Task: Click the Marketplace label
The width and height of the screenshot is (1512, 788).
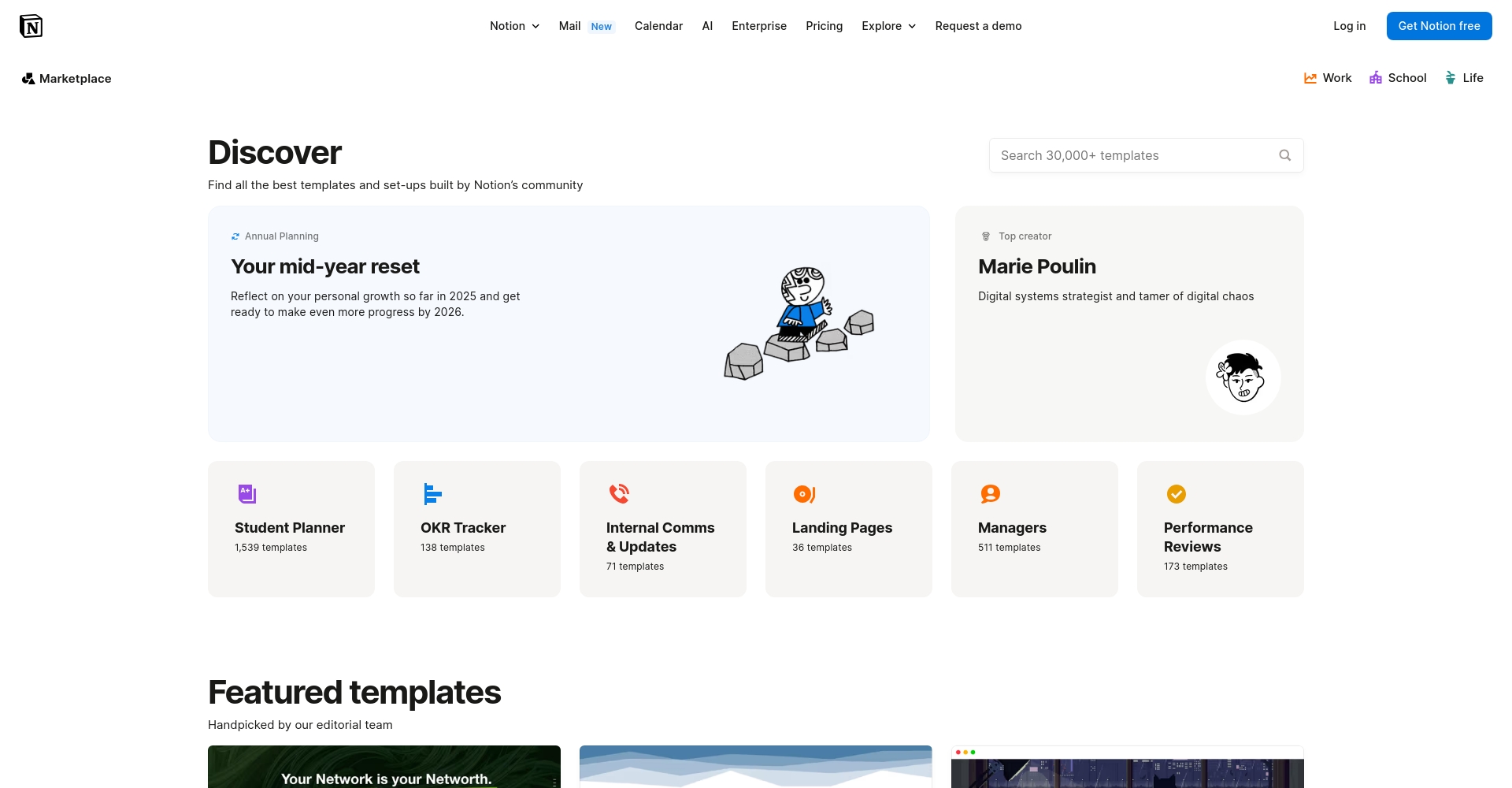Action: click(76, 79)
